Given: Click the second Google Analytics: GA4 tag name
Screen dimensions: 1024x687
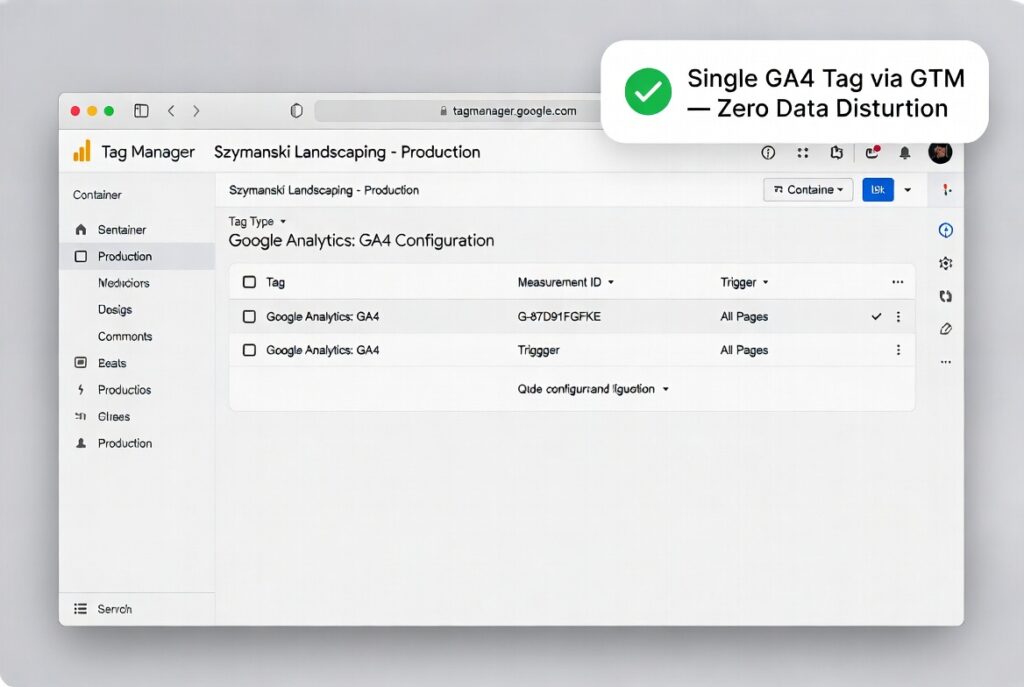Looking at the screenshot, I should [x=323, y=350].
